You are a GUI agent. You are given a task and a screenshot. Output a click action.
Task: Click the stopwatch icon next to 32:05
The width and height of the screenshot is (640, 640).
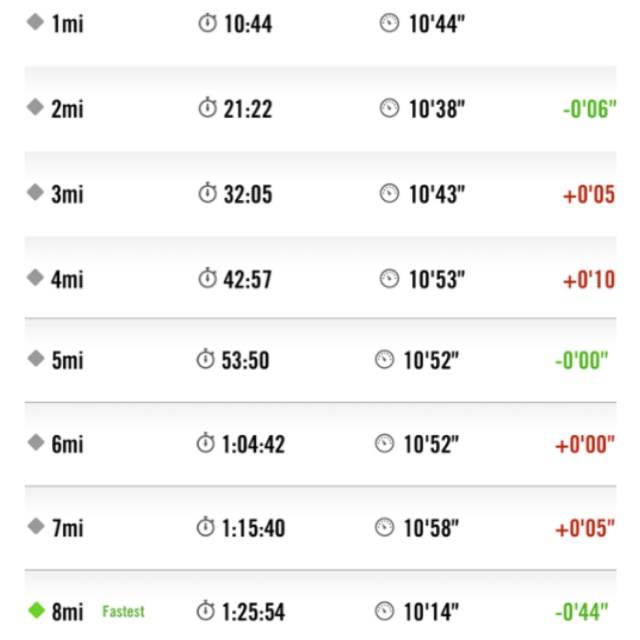click(x=208, y=192)
